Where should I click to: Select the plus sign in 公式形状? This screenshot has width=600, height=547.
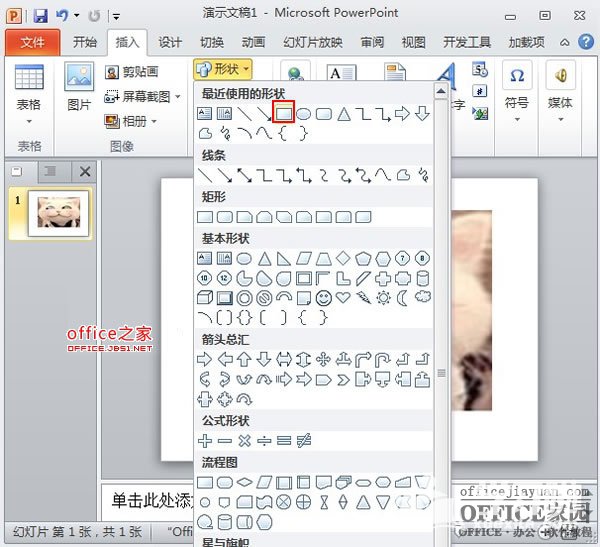pos(205,441)
